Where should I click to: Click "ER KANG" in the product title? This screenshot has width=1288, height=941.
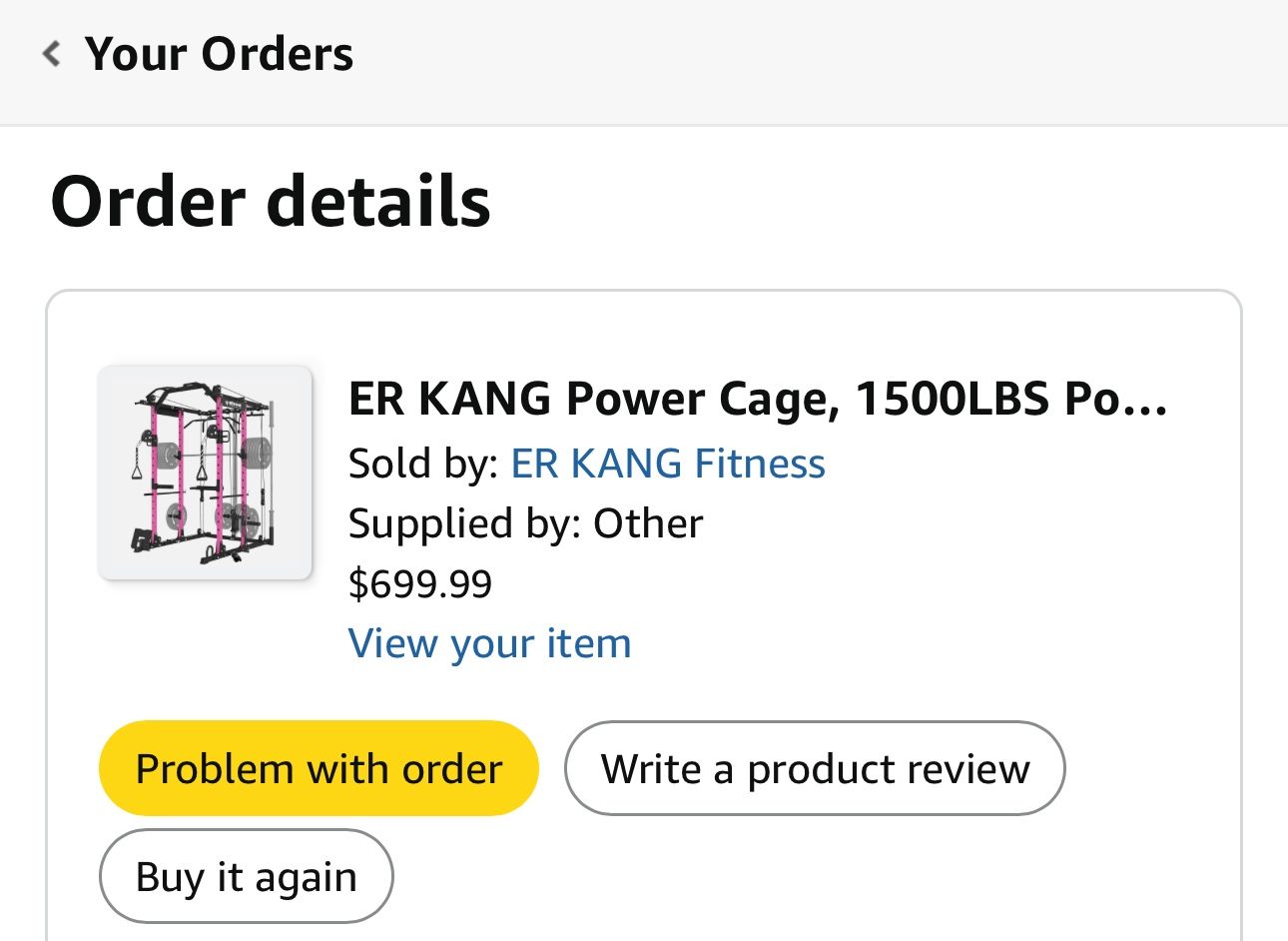pyautogui.click(x=449, y=400)
